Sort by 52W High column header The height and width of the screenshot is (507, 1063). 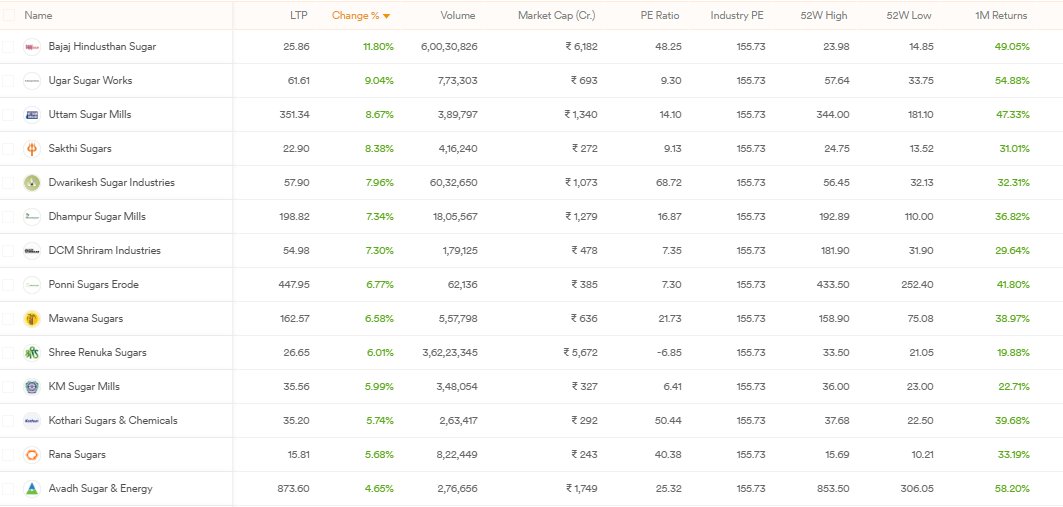pyautogui.click(x=824, y=15)
